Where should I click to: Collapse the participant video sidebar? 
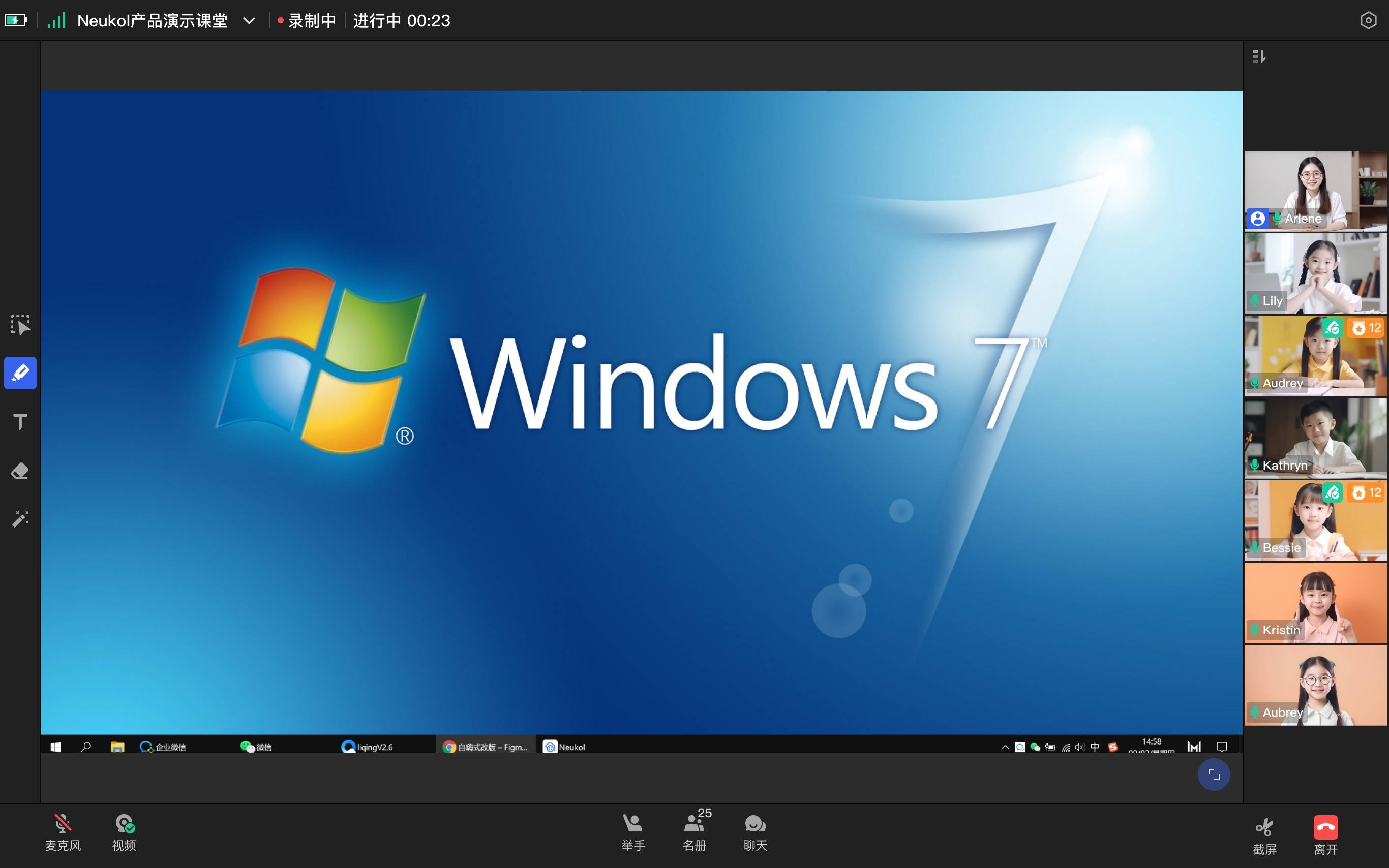(1259, 56)
